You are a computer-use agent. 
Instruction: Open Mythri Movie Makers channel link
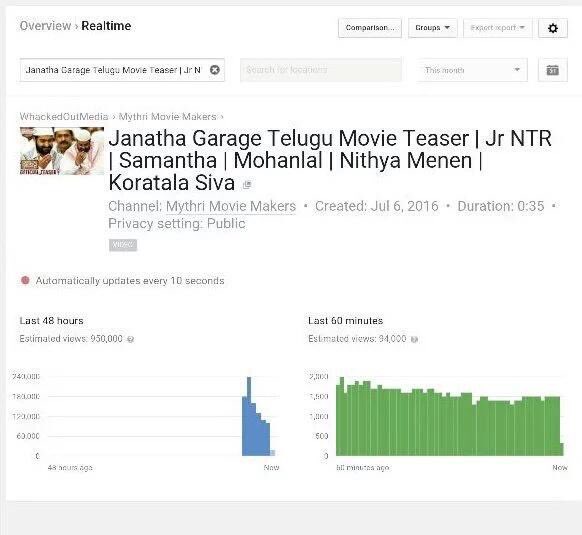click(231, 206)
